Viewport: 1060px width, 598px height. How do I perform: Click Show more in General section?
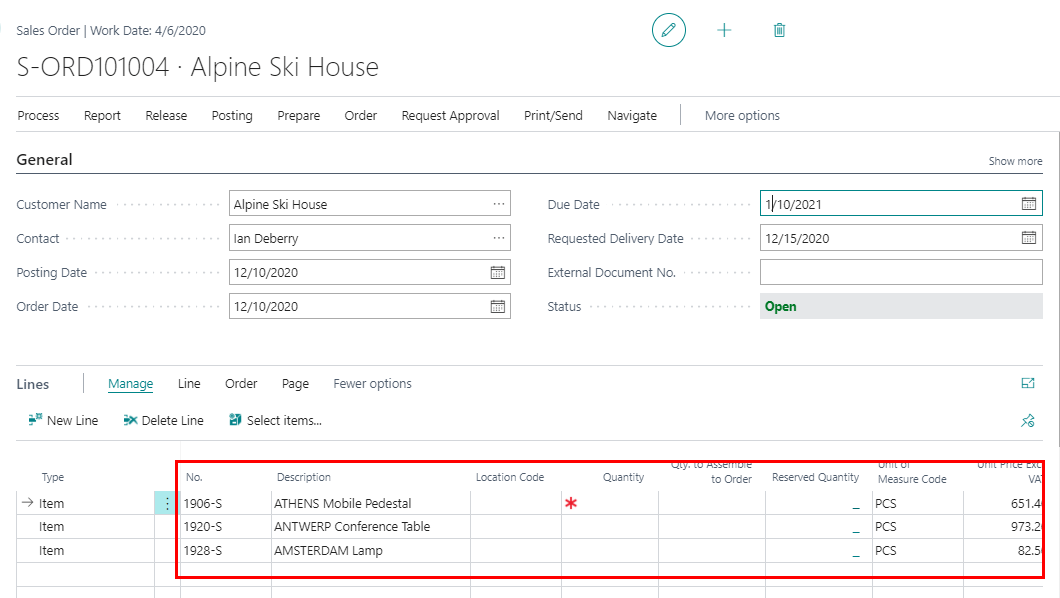(1015, 161)
